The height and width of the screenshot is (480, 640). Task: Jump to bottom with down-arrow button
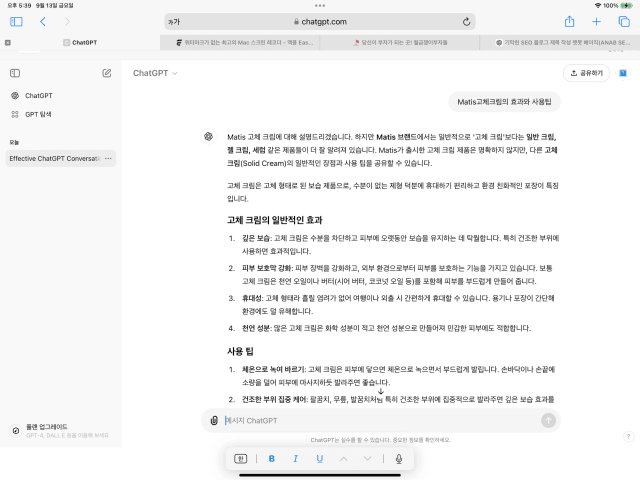tap(381, 391)
